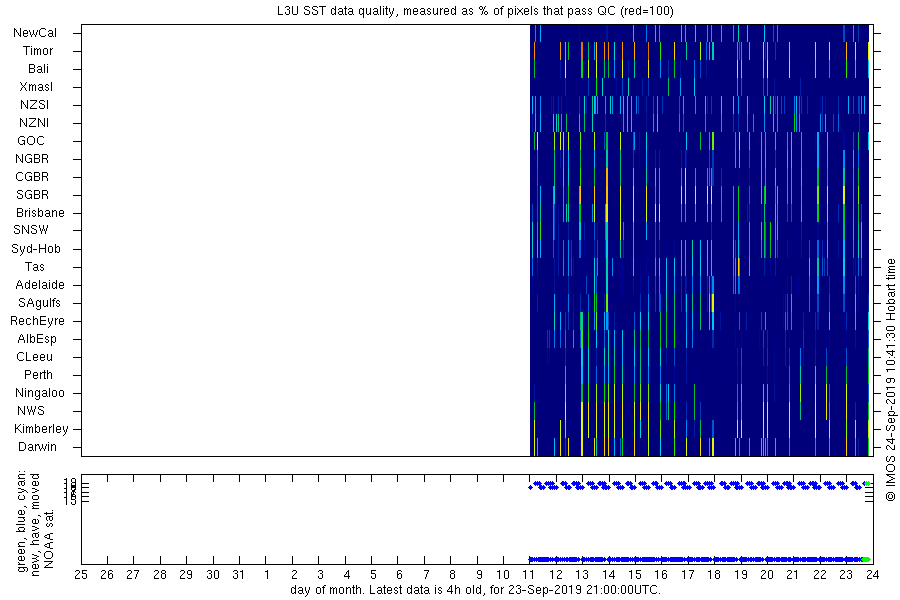Select the SAgulfs row label
The image size is (900, 600).
click(39, 303)
